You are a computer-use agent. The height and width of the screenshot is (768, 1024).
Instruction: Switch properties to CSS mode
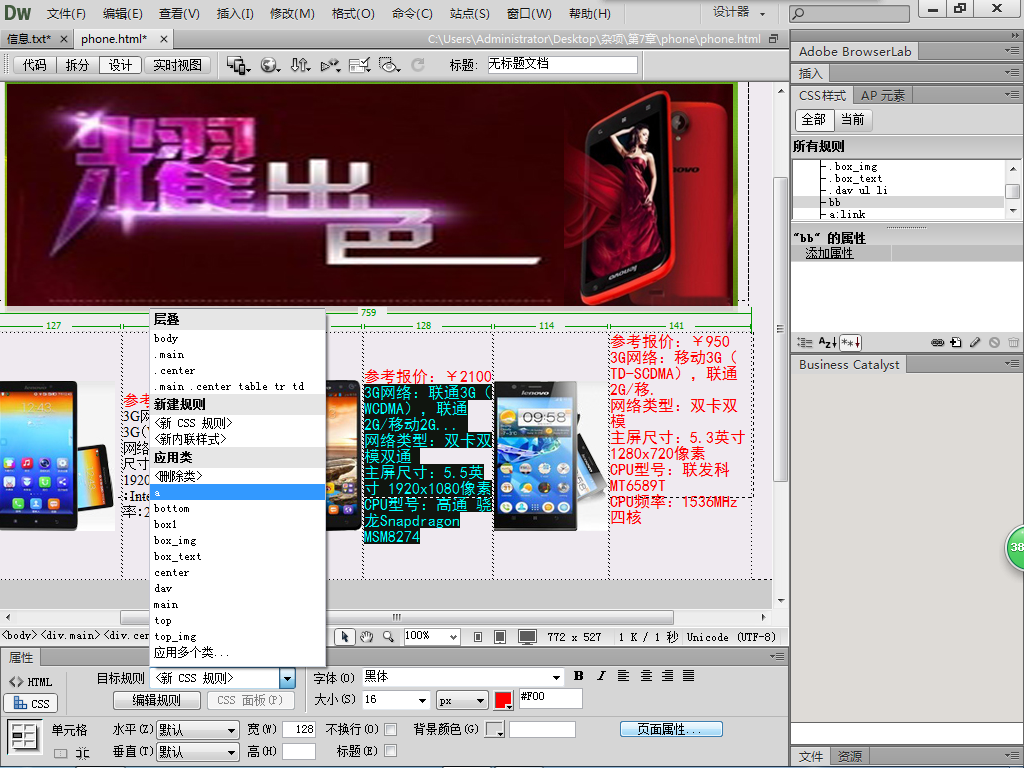point(31,703)
